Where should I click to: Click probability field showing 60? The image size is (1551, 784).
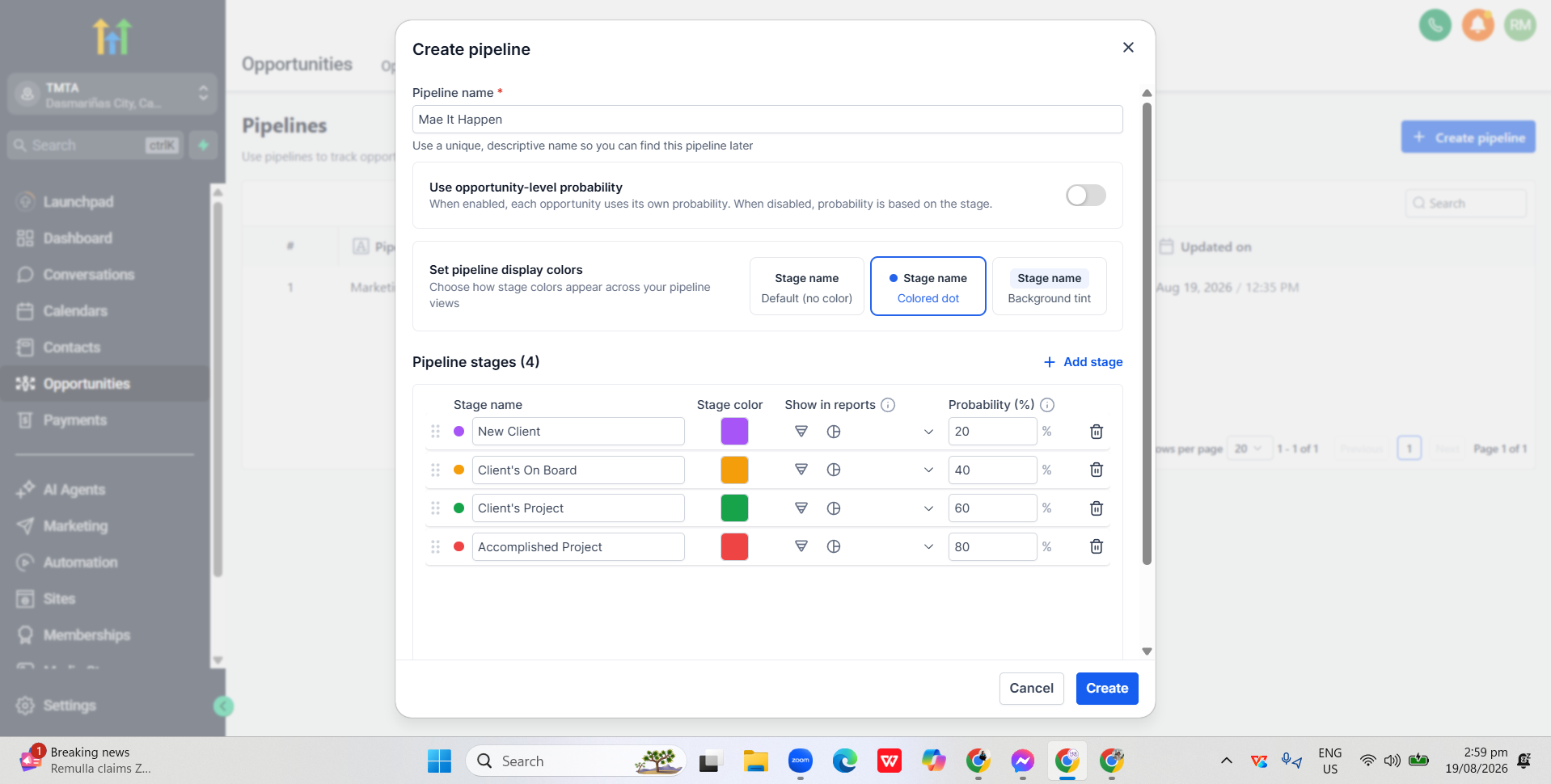992,508
